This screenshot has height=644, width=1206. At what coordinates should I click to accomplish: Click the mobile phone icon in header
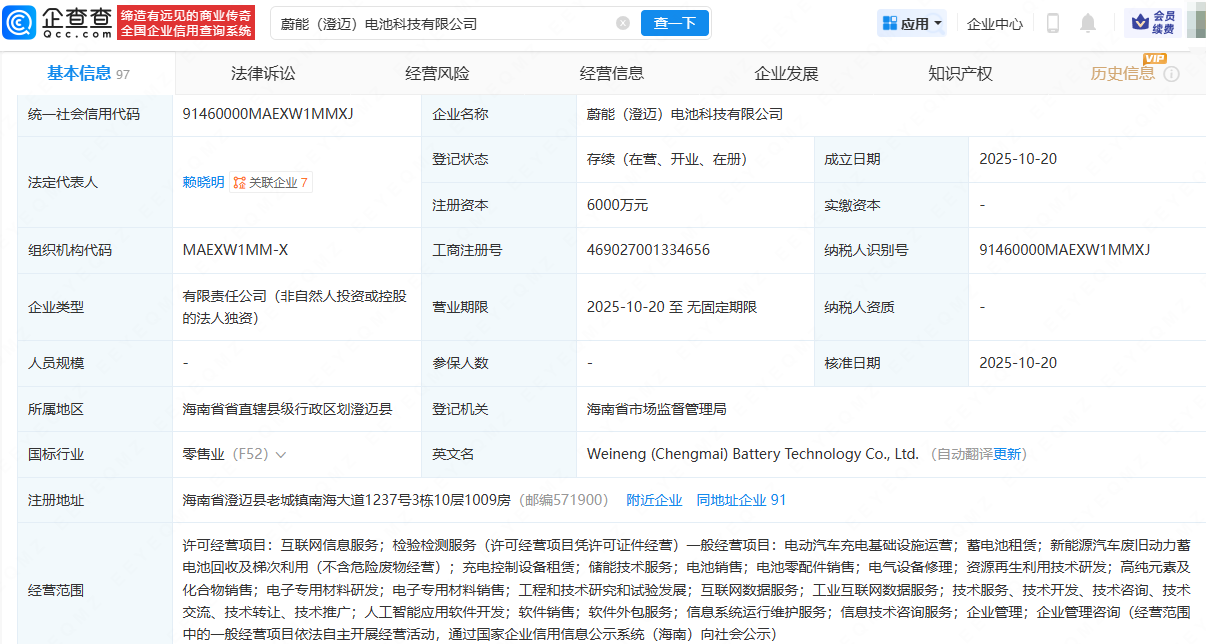[x=1052, y=23]
